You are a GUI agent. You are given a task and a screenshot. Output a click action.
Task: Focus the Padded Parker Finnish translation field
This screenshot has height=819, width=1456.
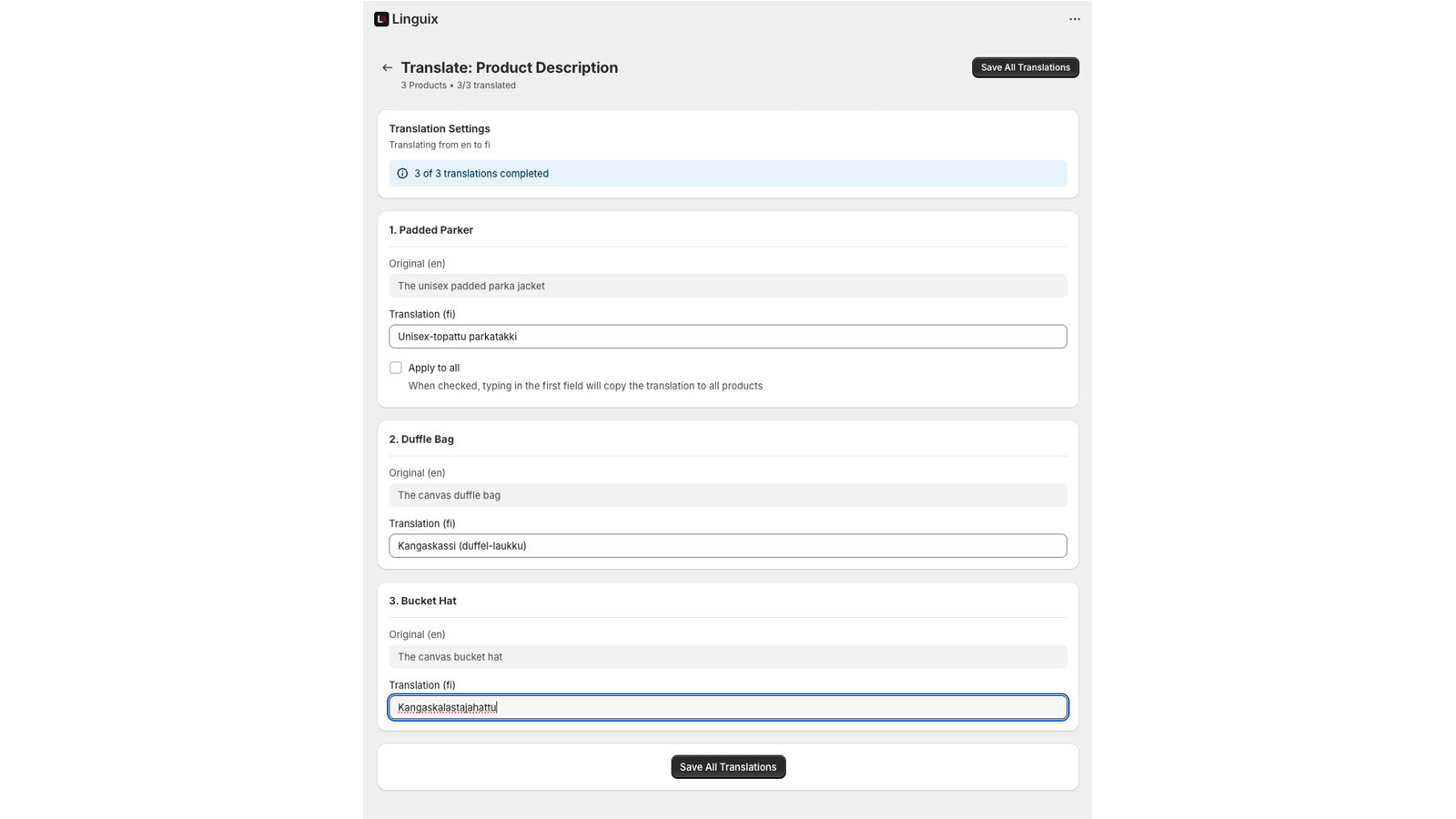[727, 337]
